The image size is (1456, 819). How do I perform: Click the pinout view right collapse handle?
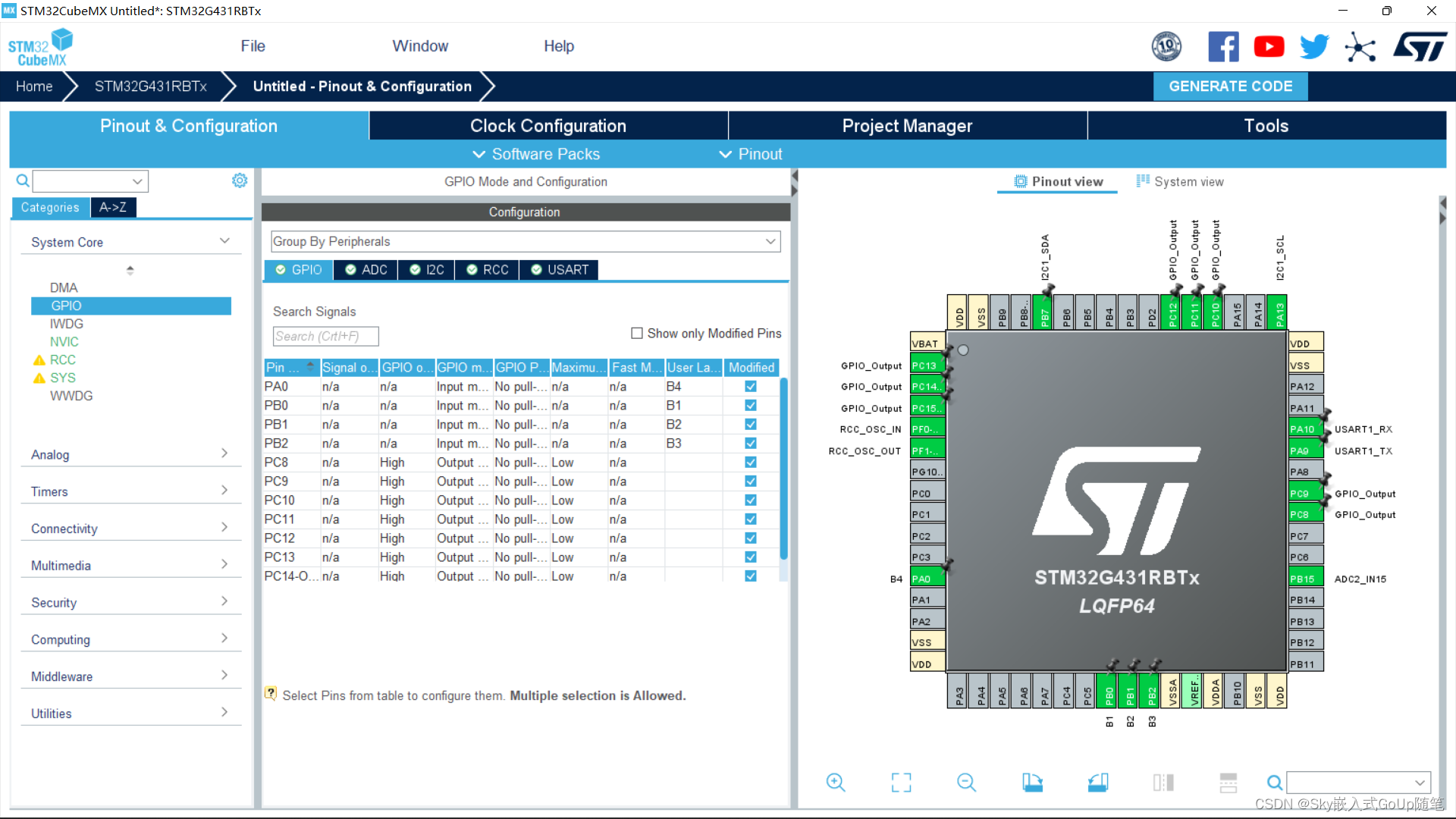click(1442, 211)
